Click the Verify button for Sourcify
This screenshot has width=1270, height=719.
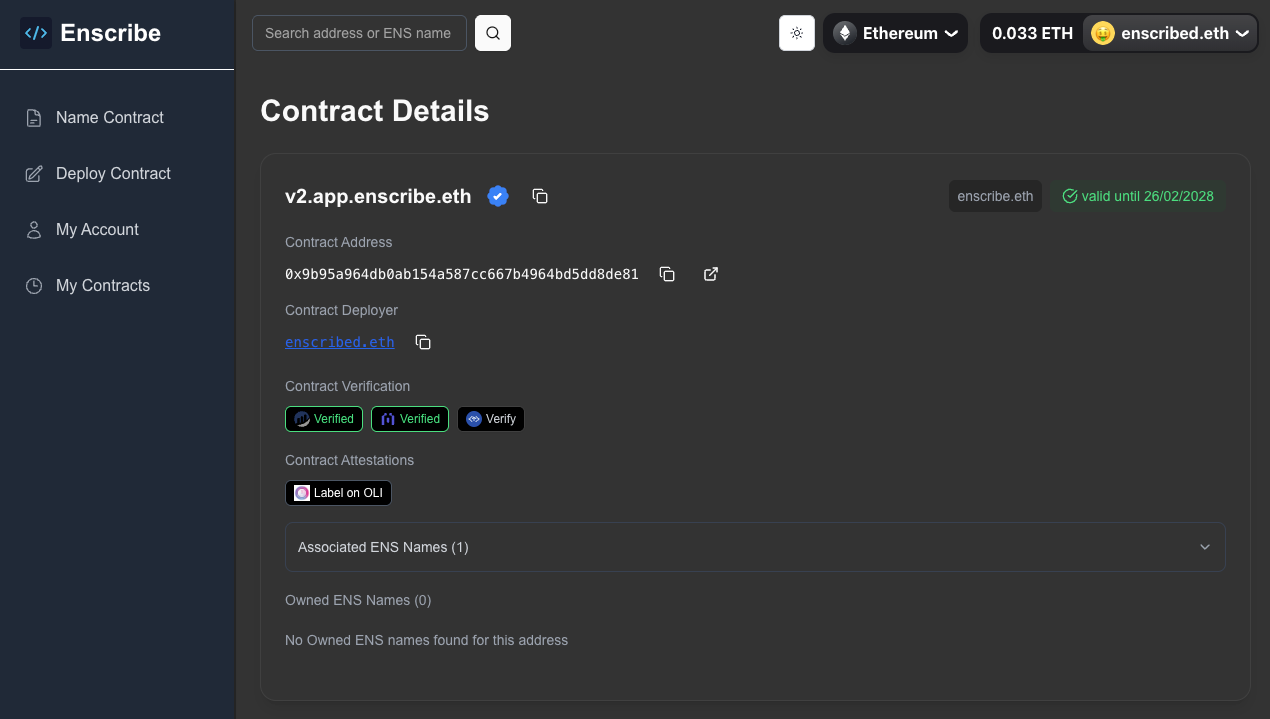[x=490, y=418]
